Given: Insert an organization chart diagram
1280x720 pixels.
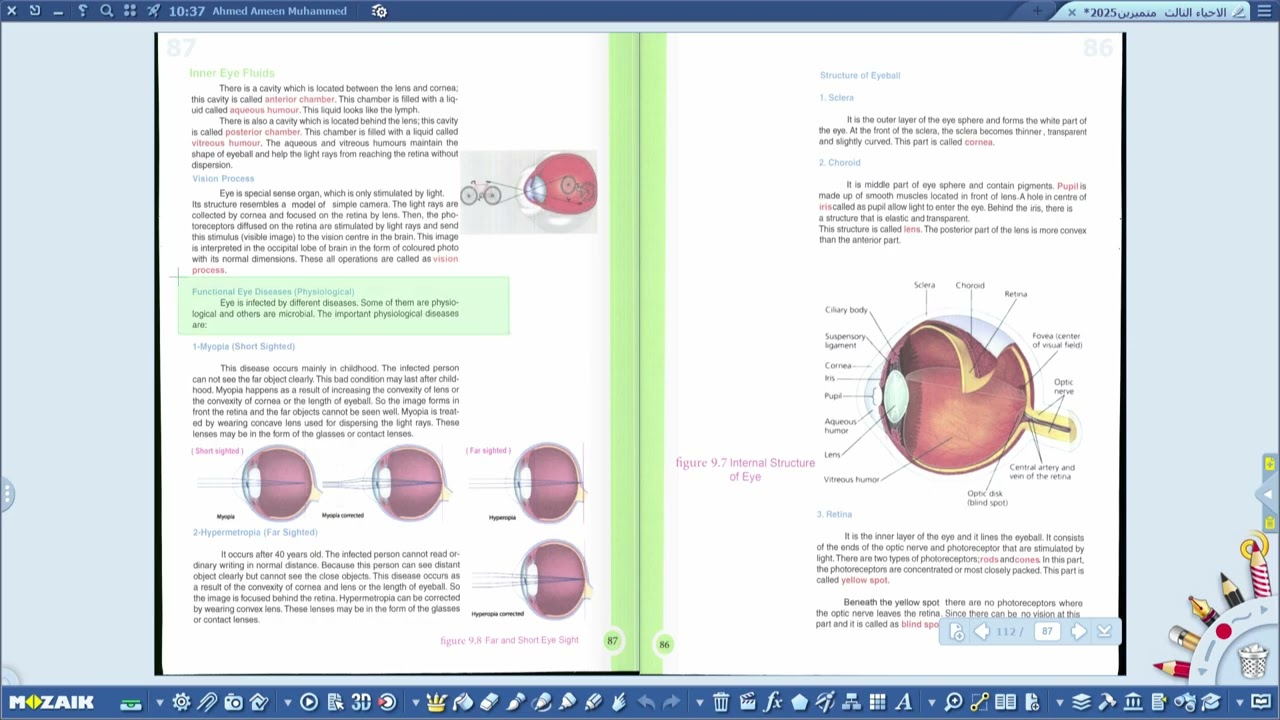Looking at the screenshot, I should (852, 702).
